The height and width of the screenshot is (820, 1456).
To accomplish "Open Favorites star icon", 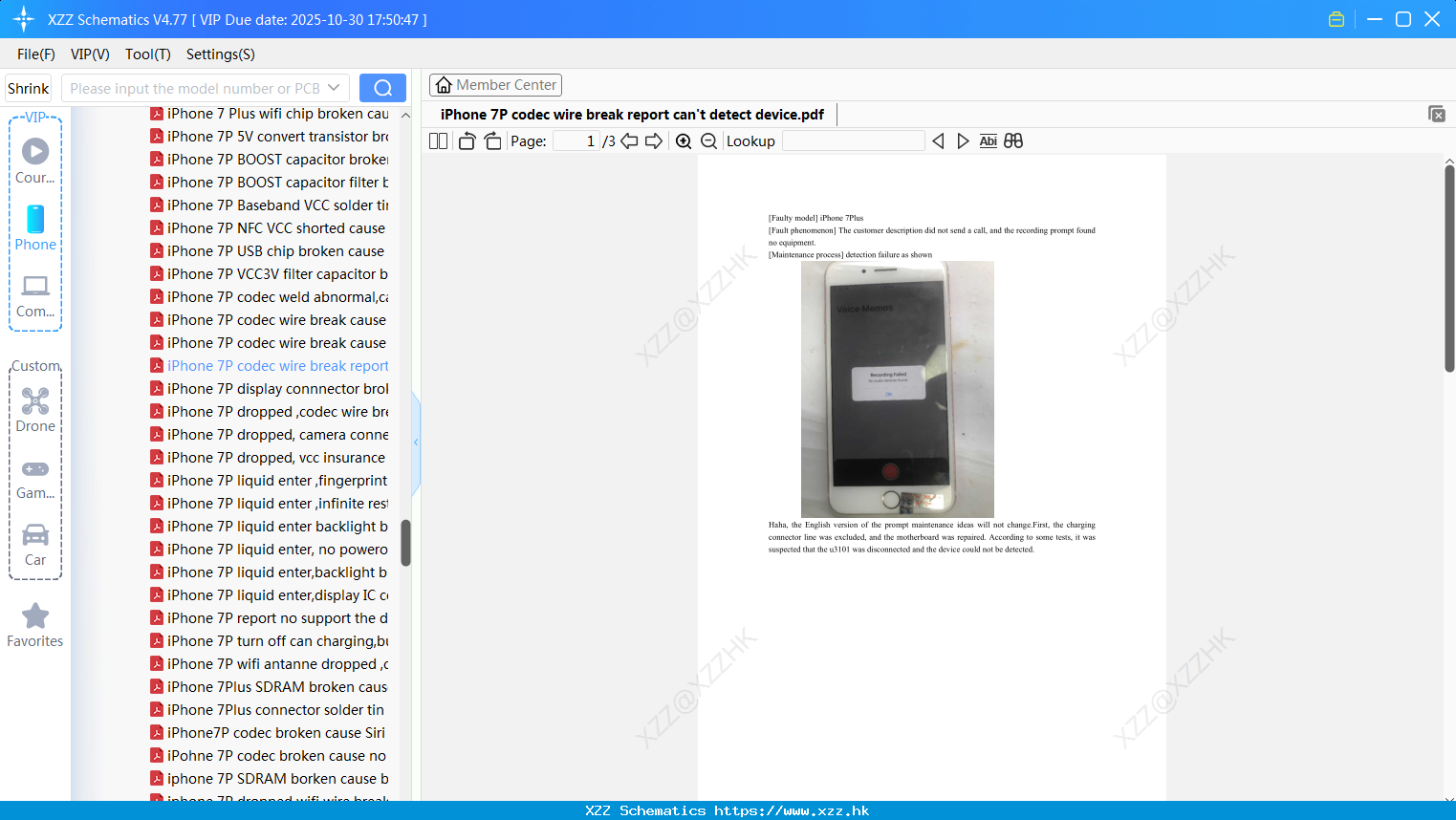I will tap(35, 625).
